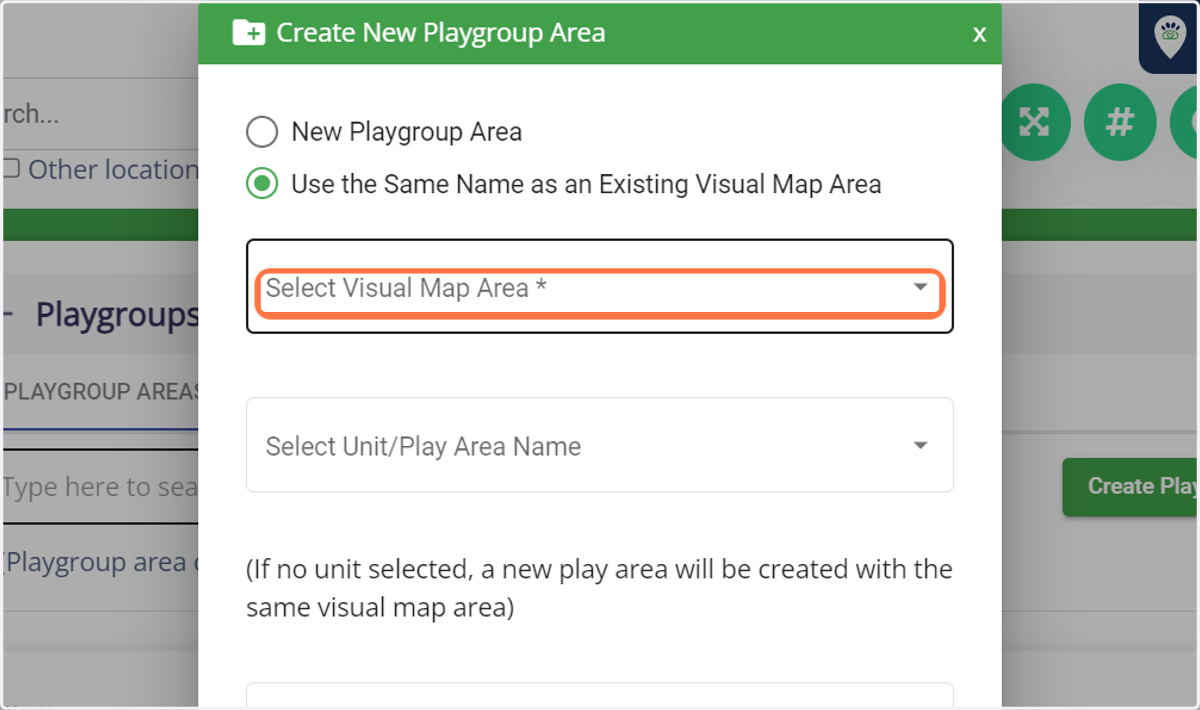Select Use the Same Name as Existing radio
The image size is (1200, 710).
pos(262,184)
